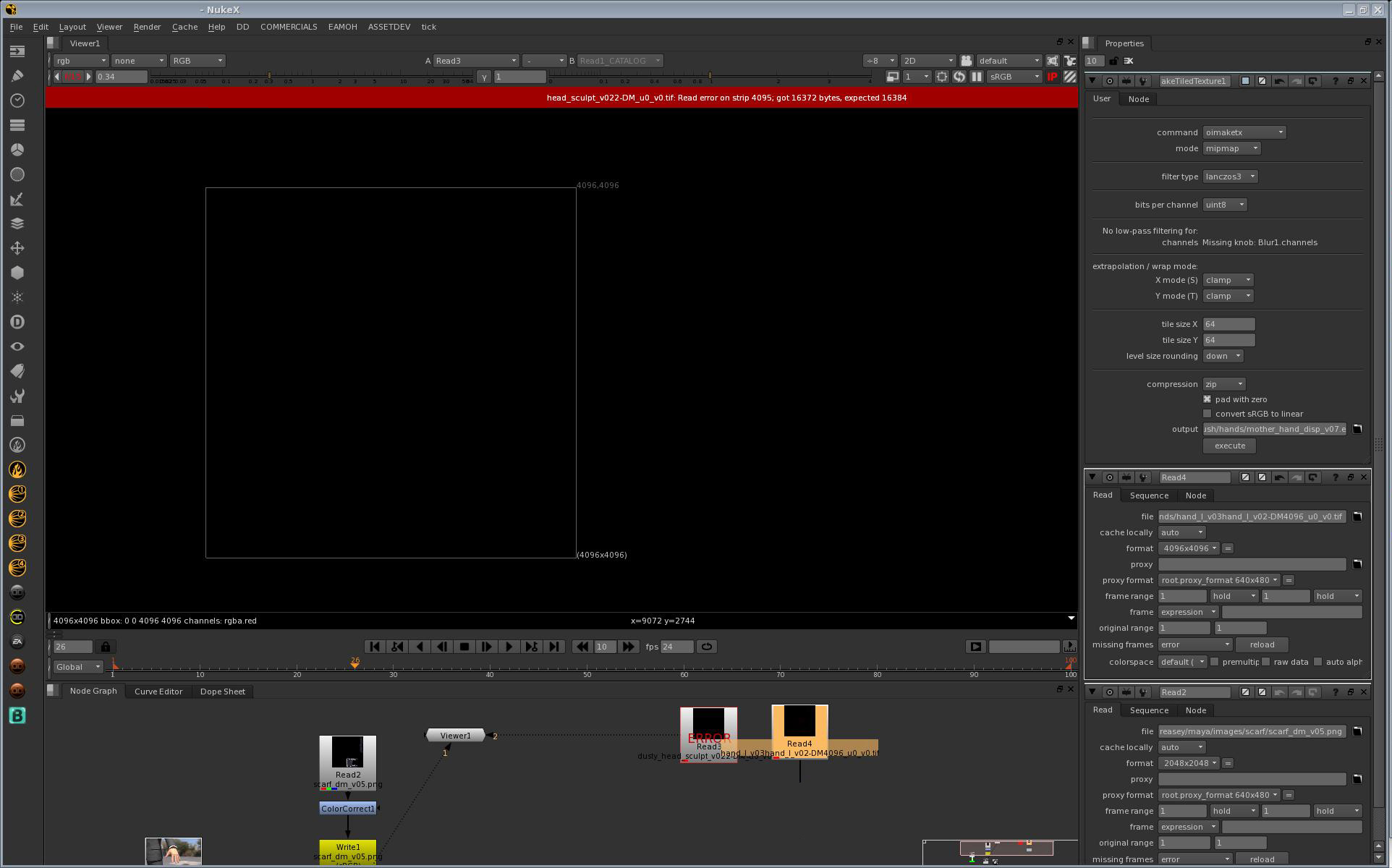Open the mode dropdown showing mipmap
Screen dimensions: 1392x868
[x=1232, y=148]
